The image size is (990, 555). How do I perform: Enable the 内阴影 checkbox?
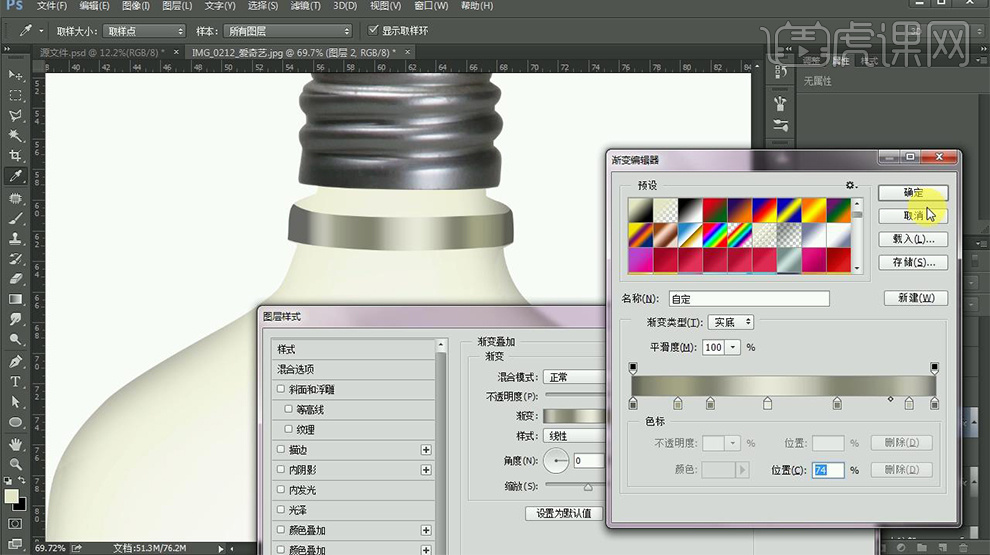click(x=281, y=470)
